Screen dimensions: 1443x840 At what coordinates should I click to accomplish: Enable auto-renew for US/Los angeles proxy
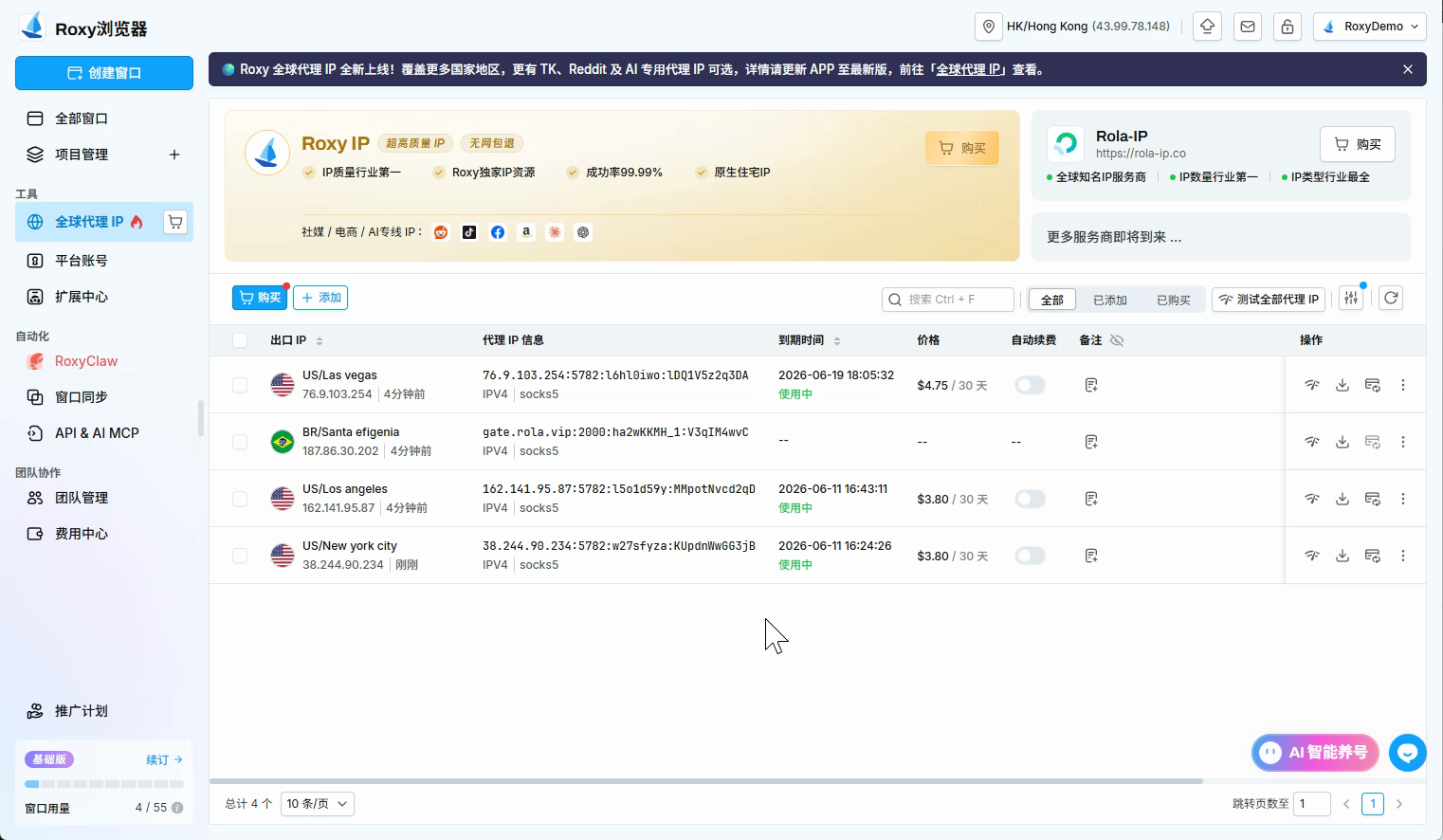tap(1030, 499)
